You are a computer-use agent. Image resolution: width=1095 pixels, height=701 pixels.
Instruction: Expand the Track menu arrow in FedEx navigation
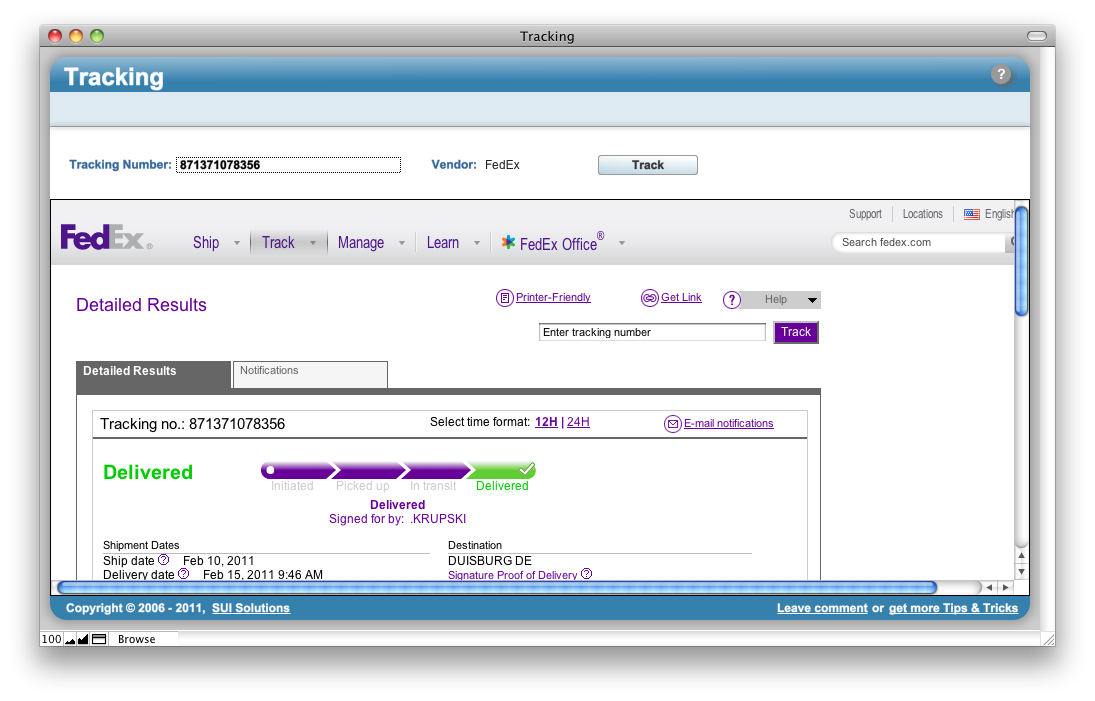(x=313, y=243)
